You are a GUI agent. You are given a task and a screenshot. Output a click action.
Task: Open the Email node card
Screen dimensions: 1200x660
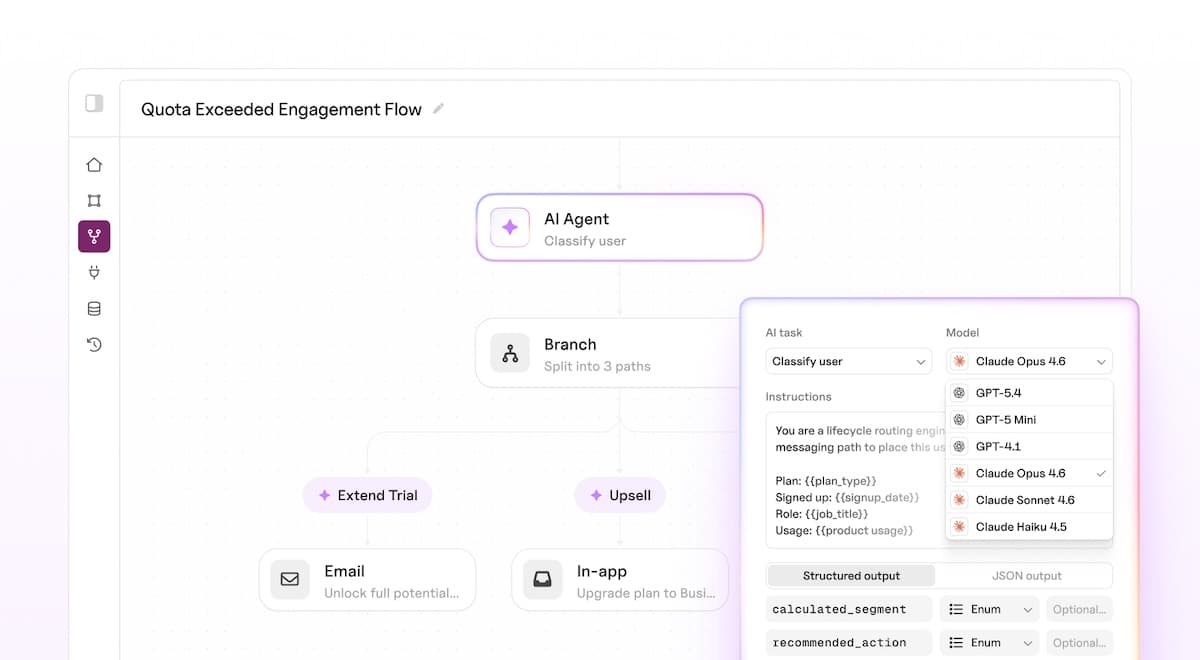tap(367, 579)
